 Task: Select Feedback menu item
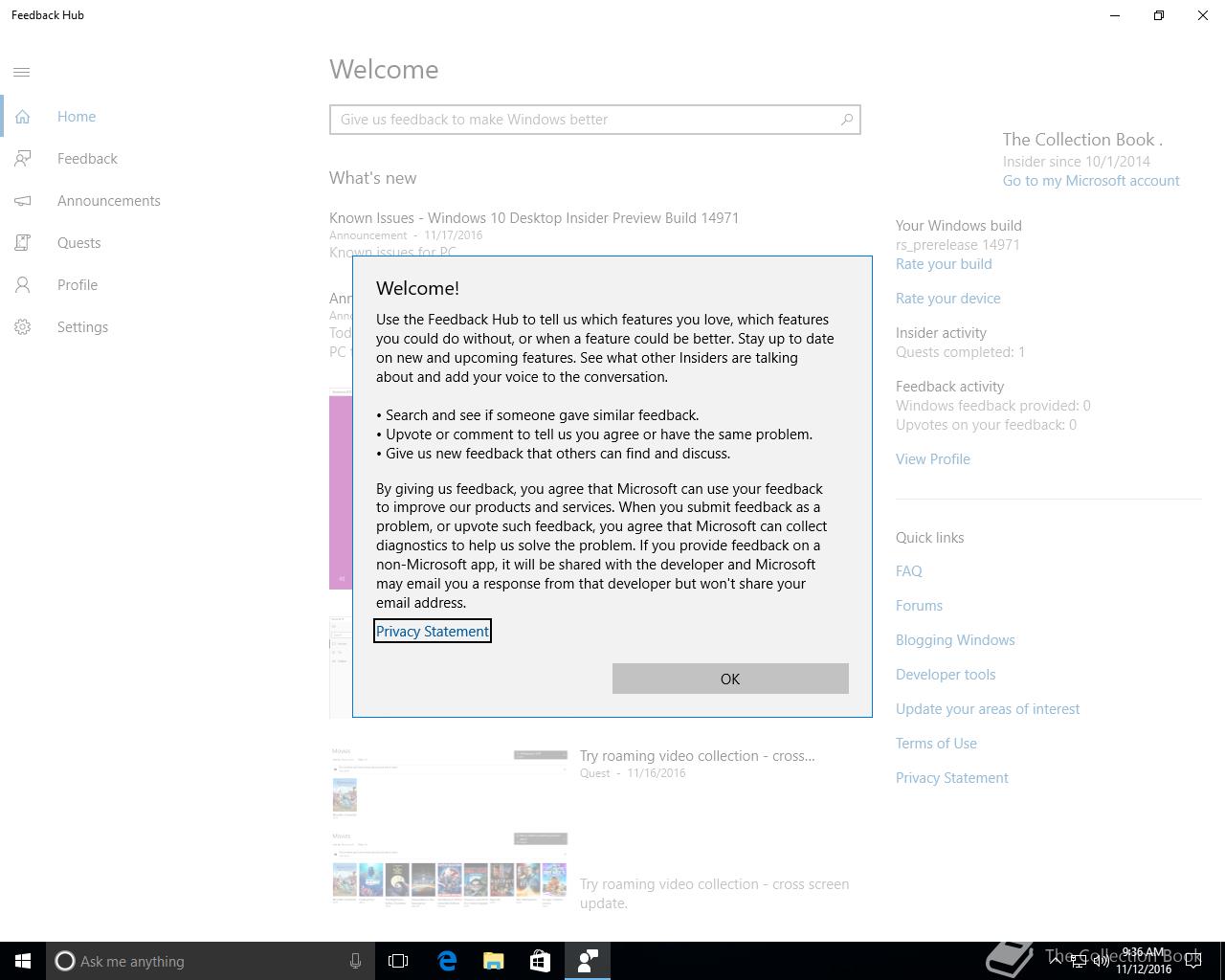coord(87,159)
